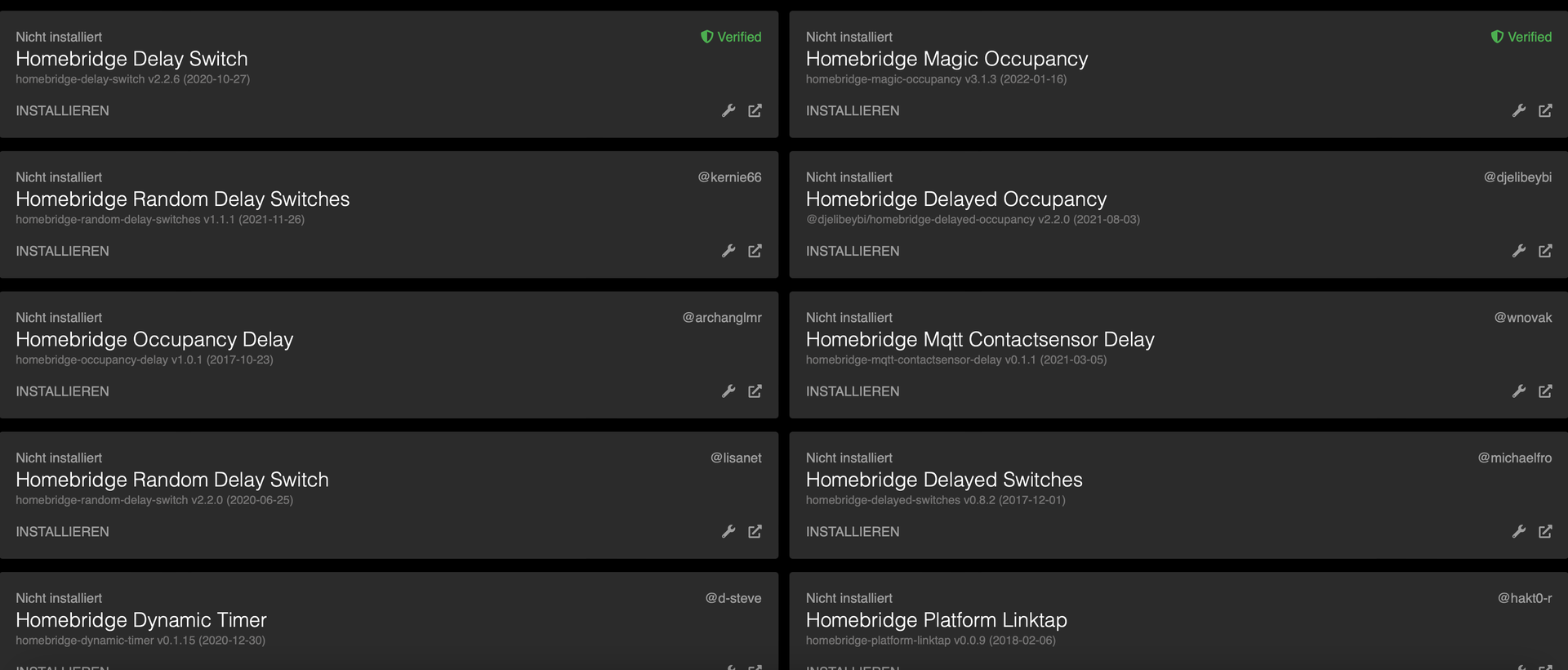Open external link for Random Delay Switch
1568x670 pixels.
[x=755, y=532]
